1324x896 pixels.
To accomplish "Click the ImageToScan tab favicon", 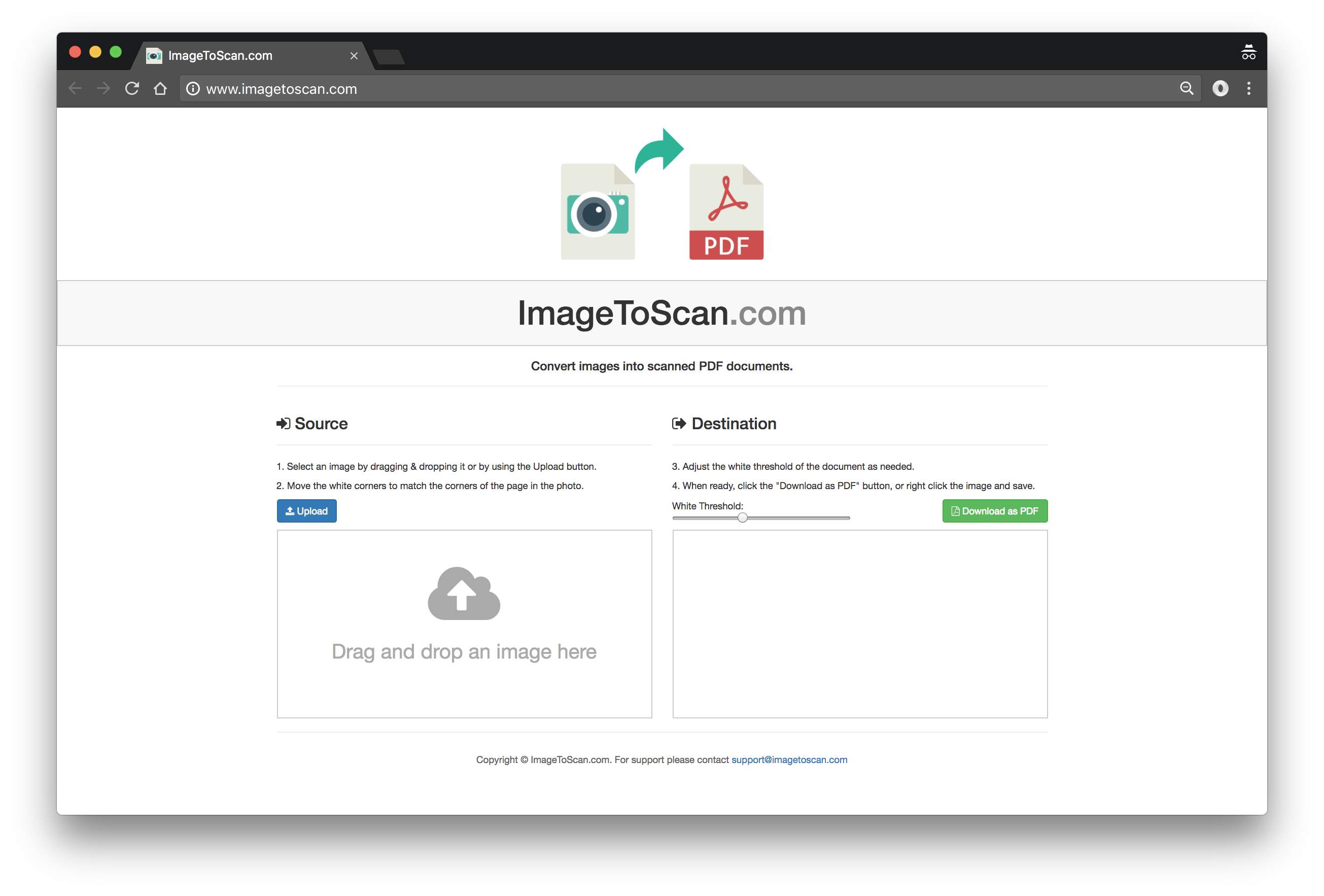I will [154, 55].
